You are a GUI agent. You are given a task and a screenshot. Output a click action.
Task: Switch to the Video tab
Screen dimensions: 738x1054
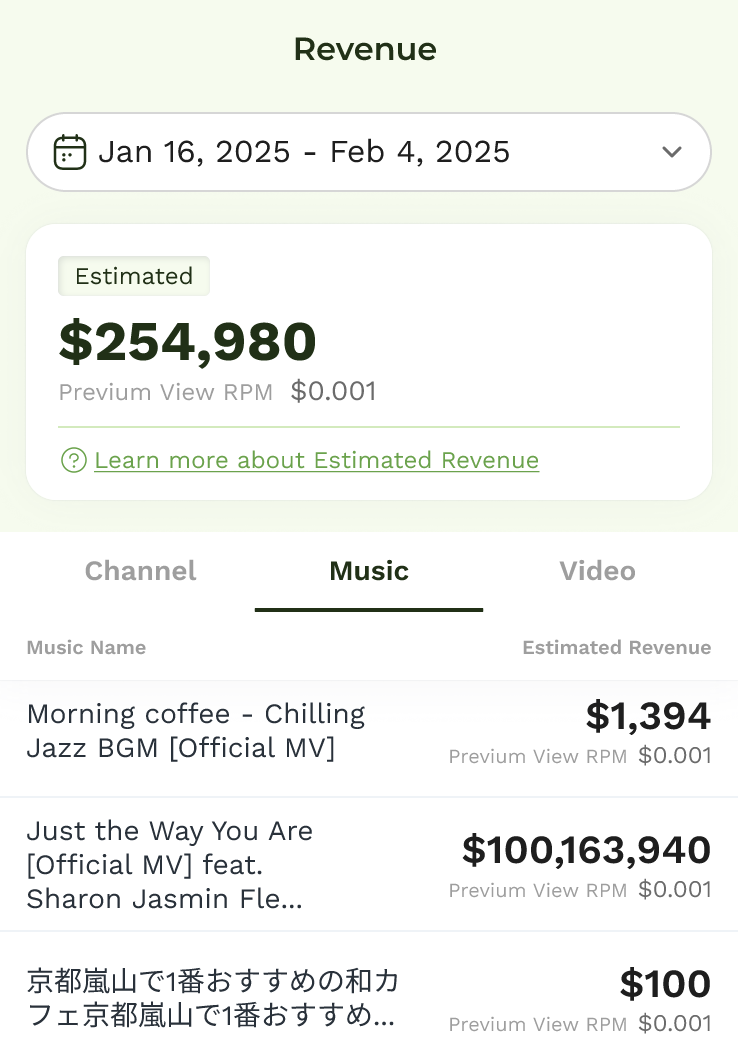pos(597,571)
